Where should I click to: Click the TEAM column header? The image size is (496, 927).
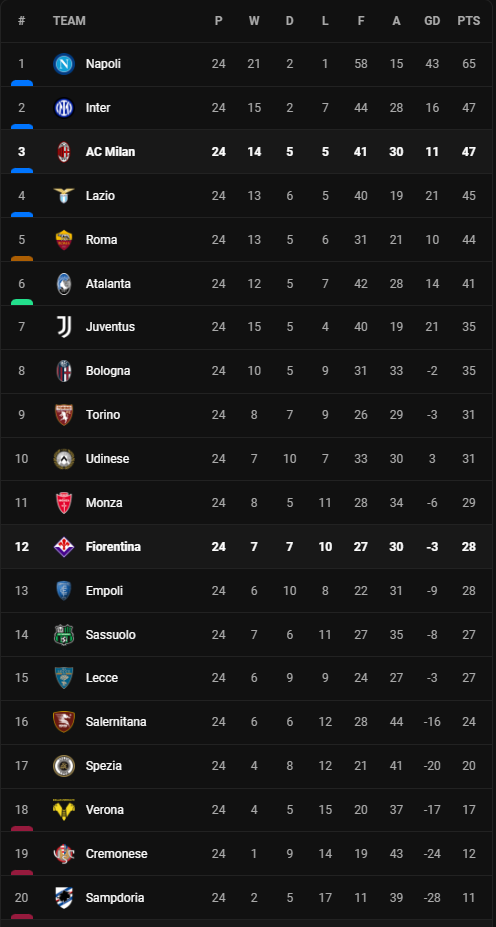click(x=69, y=21)
